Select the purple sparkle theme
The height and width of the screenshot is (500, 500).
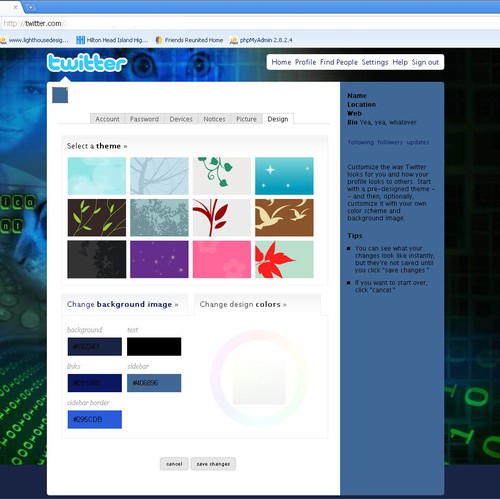(x=159, y=259)
